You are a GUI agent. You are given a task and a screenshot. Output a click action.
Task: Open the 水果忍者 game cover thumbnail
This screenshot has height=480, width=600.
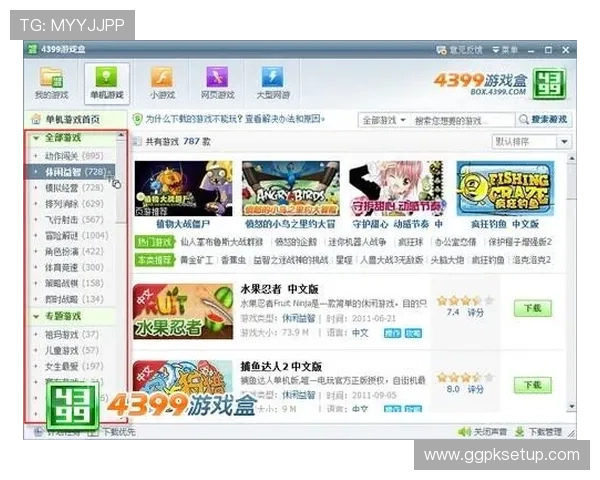click(x=183, y=312)
